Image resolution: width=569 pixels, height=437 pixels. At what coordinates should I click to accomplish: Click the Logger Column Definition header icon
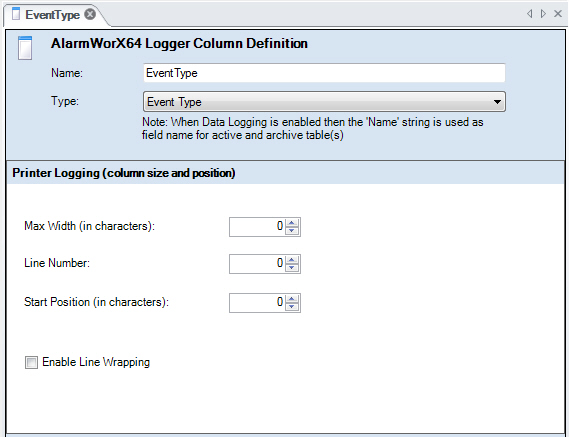click(x=25, y=48)
